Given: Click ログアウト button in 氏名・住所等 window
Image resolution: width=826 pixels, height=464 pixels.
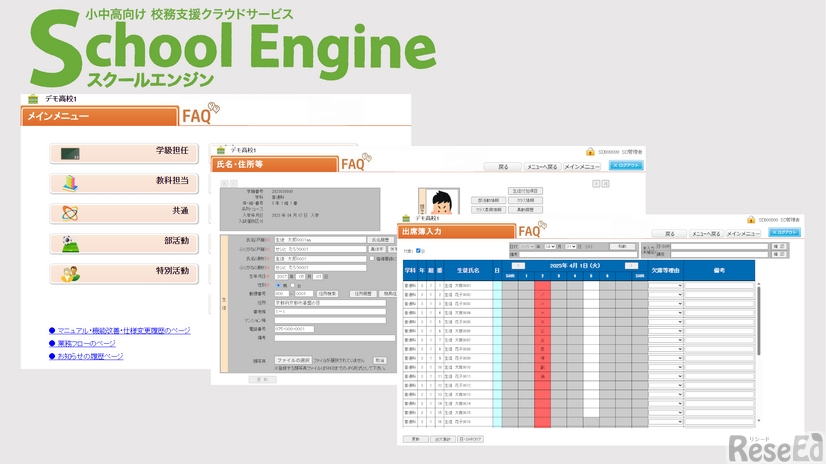Looking at the screenshot, I should click(x=626, y=165).
